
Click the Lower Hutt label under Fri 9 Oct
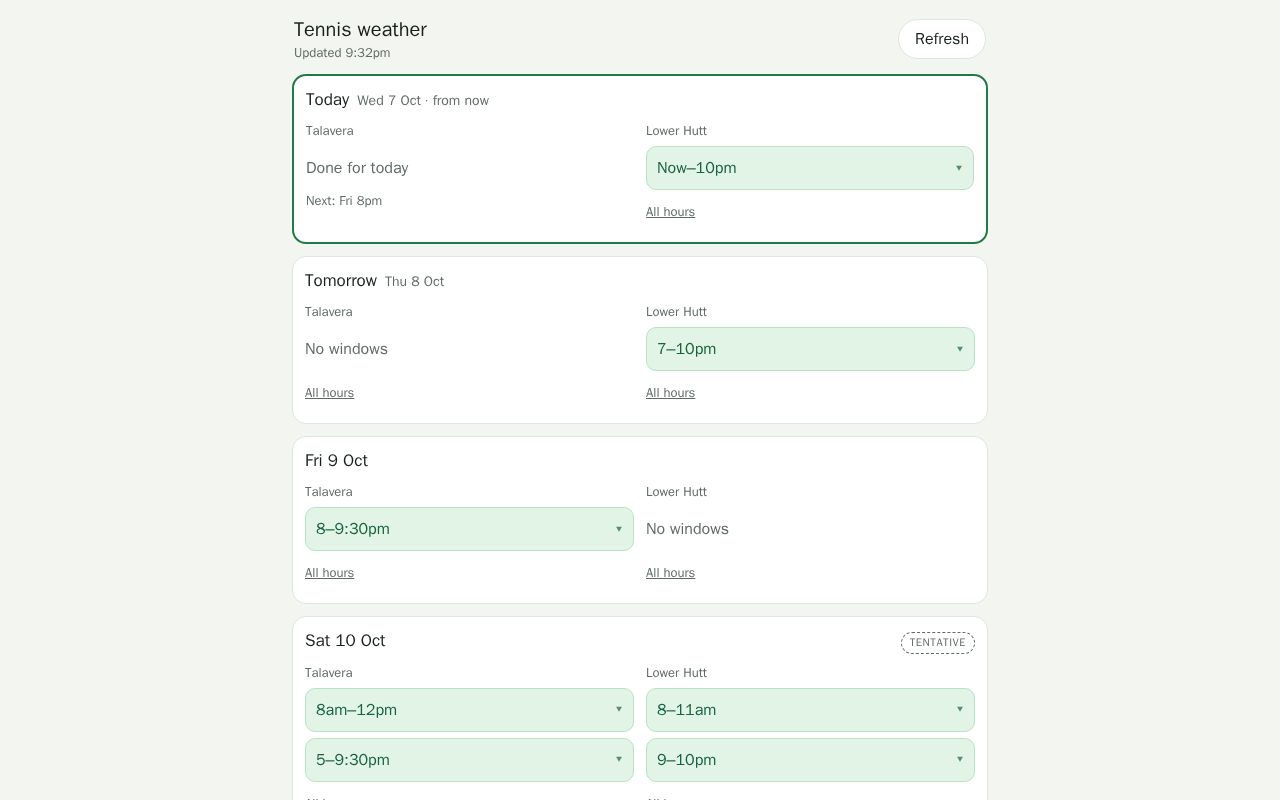(x=676, y=492)
